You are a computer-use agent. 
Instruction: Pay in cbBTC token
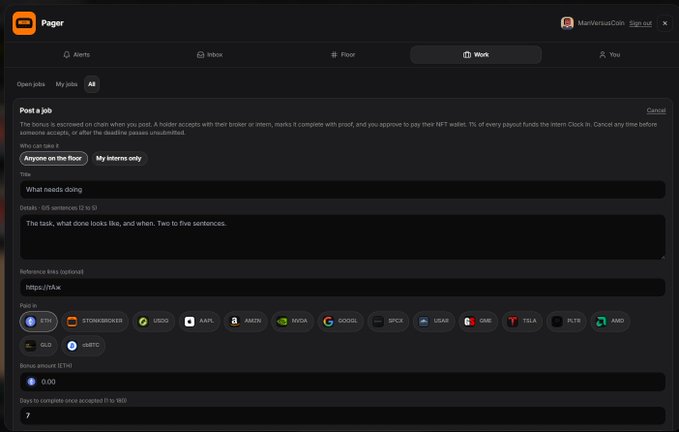83,345
